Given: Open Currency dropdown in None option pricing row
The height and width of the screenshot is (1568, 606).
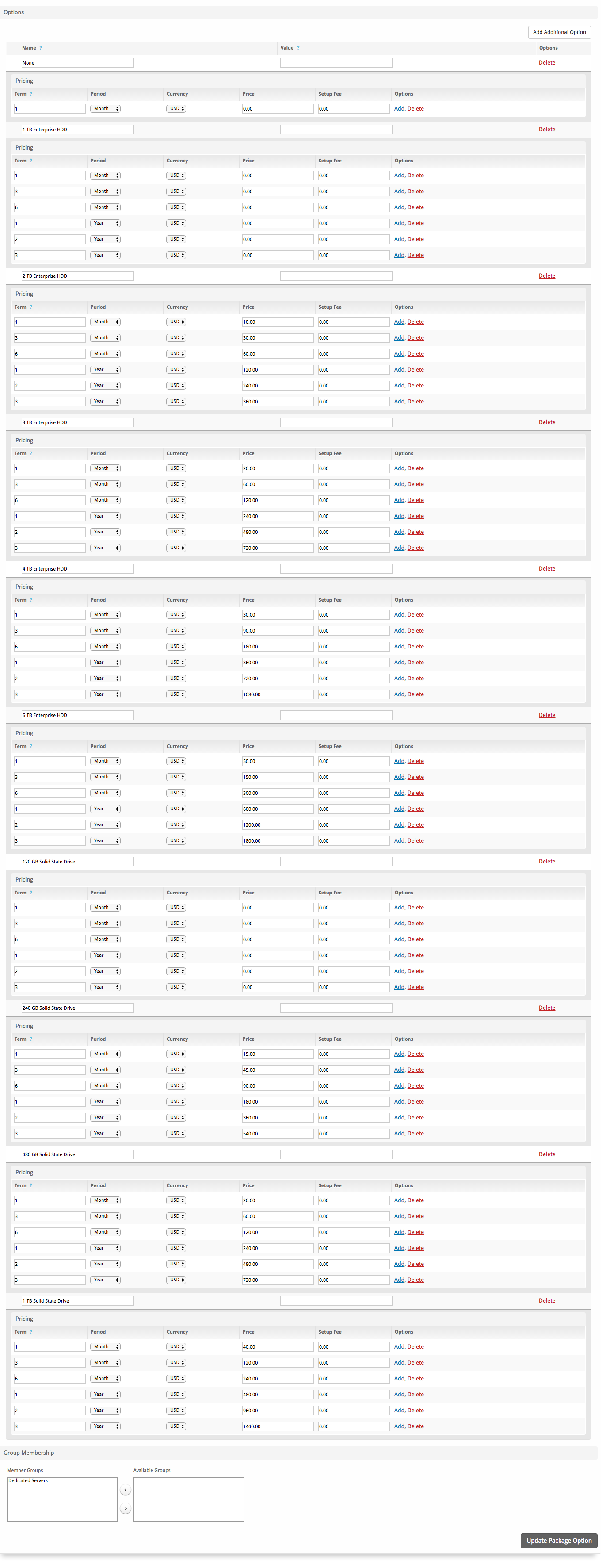Looking at the screenshot, I should (176, 109).
